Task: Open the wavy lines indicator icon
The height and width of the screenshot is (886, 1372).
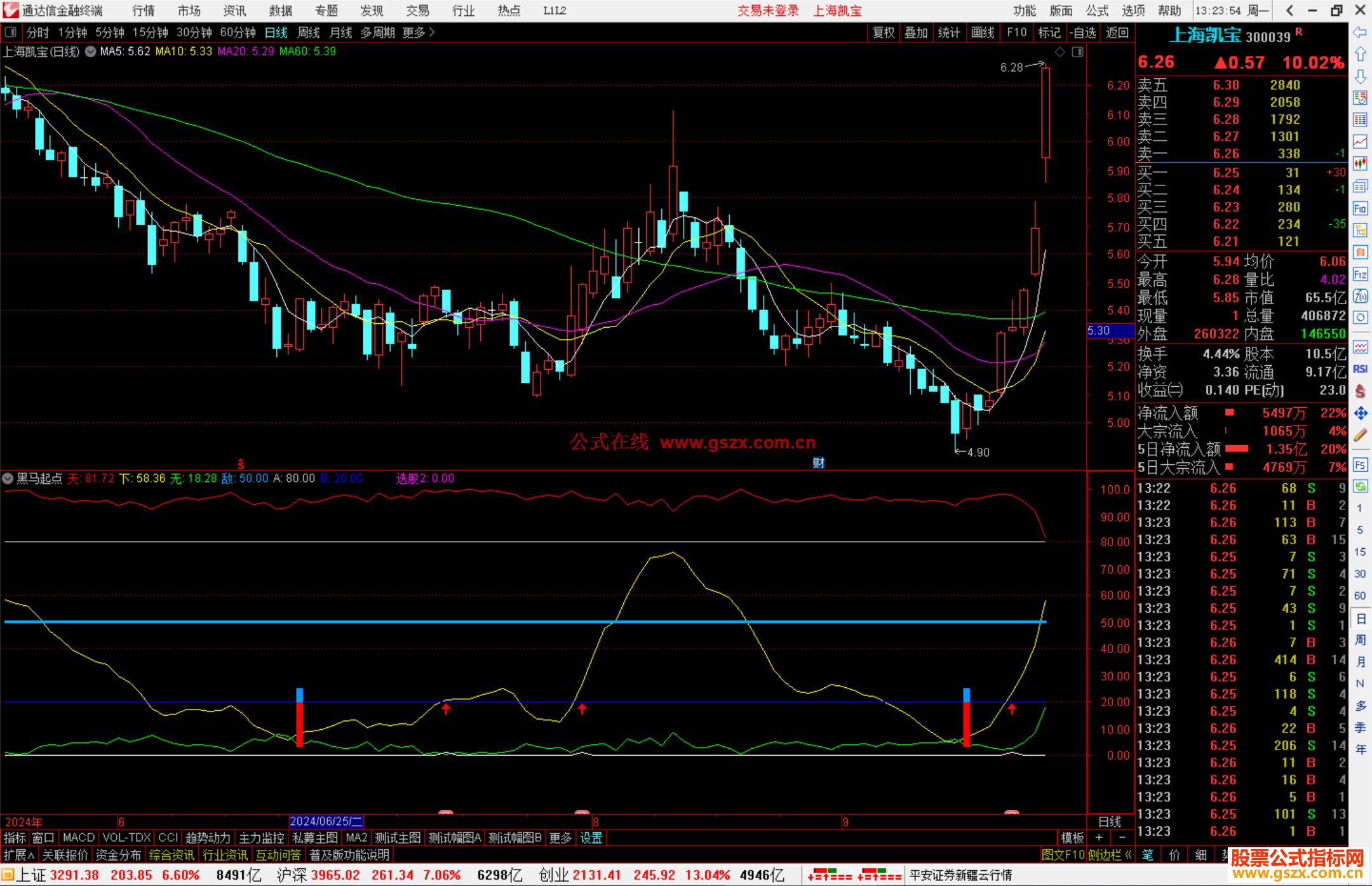Action: [1360, 347]
